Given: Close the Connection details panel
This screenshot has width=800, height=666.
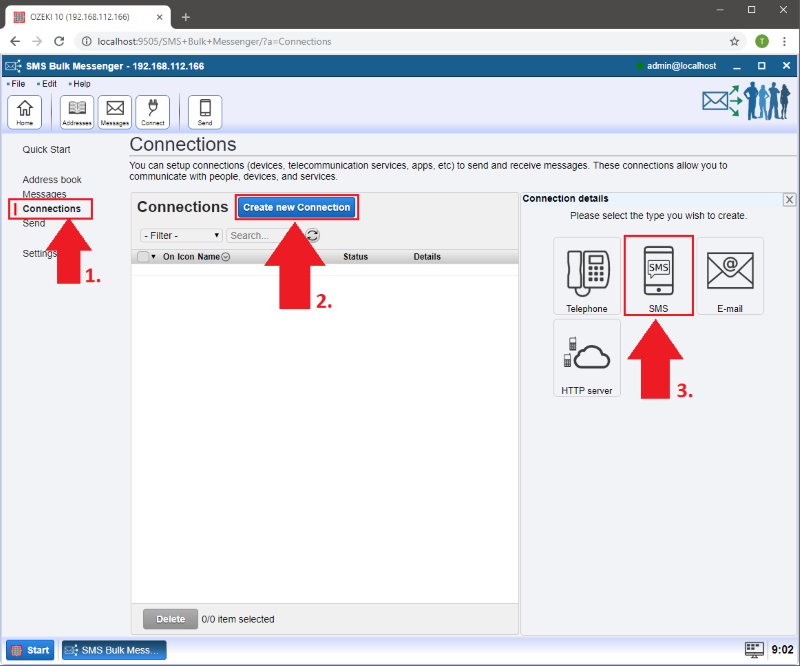Looking at the screenshot, I should 789,200.
